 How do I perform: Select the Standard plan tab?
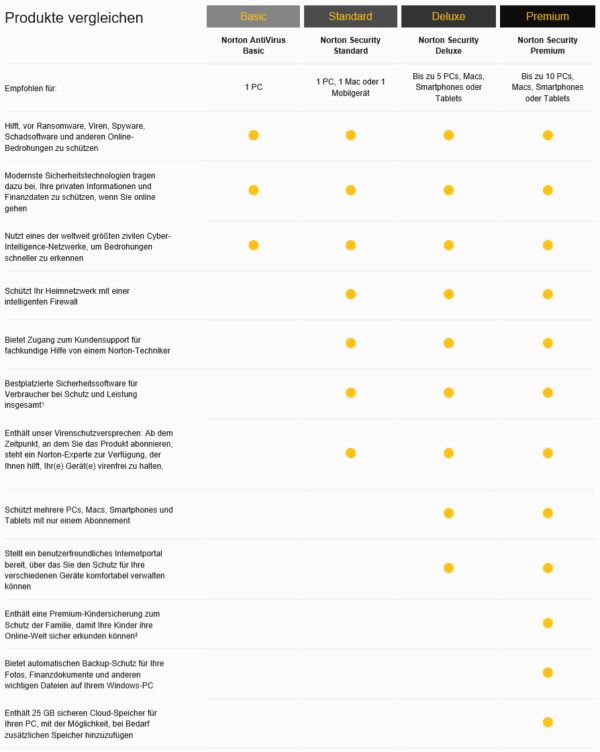click(350, 16)
